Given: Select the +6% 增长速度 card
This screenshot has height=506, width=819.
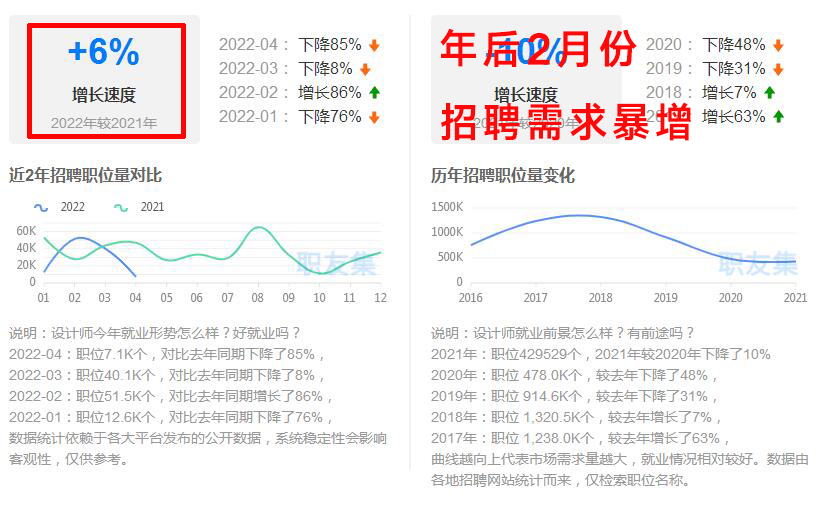Looking at the screenshot, I should click(105, 81).
